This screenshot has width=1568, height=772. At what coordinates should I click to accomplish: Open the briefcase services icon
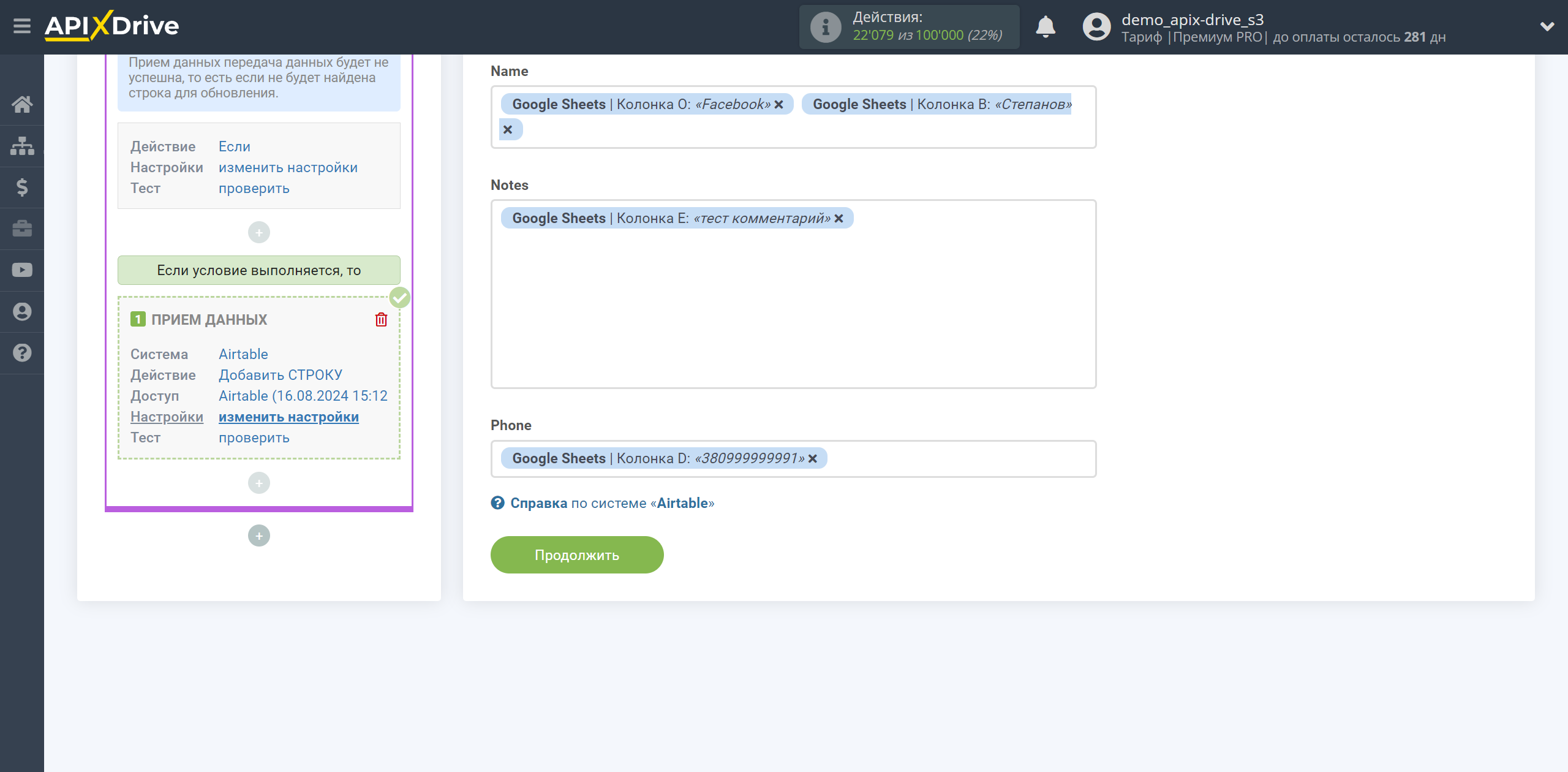[x=22, y=229]
